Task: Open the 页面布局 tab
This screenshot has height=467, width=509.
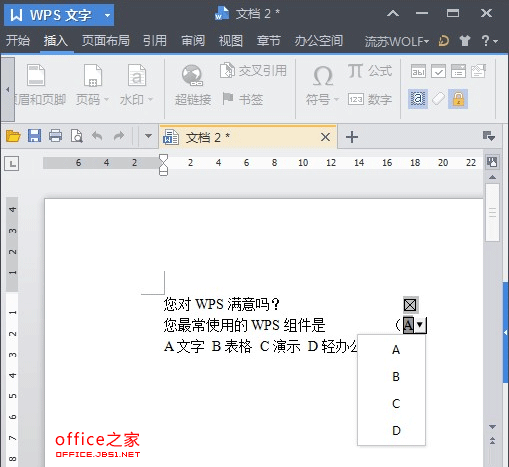Action: coord(106,41)
